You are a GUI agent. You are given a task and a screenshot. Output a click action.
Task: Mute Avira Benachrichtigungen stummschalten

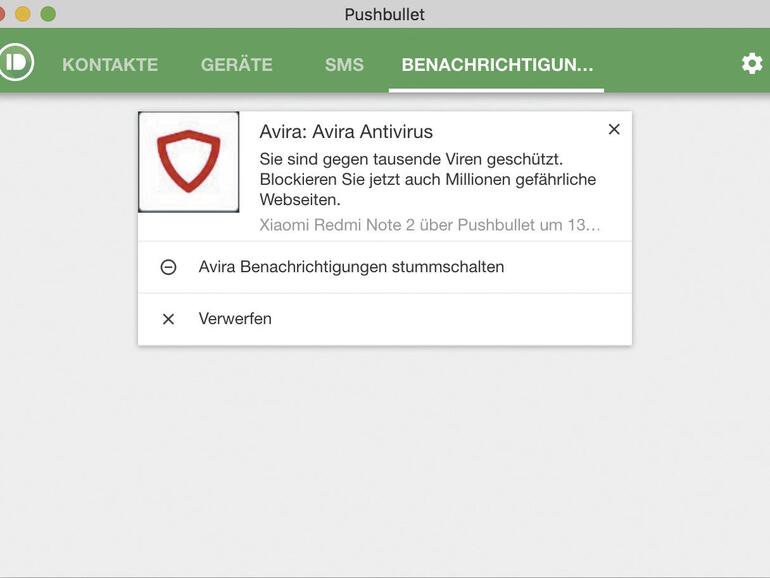[385, 267]
